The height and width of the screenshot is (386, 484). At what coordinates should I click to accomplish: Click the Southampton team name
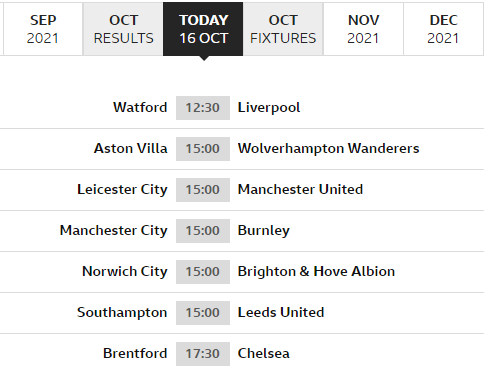coord(122,313)
